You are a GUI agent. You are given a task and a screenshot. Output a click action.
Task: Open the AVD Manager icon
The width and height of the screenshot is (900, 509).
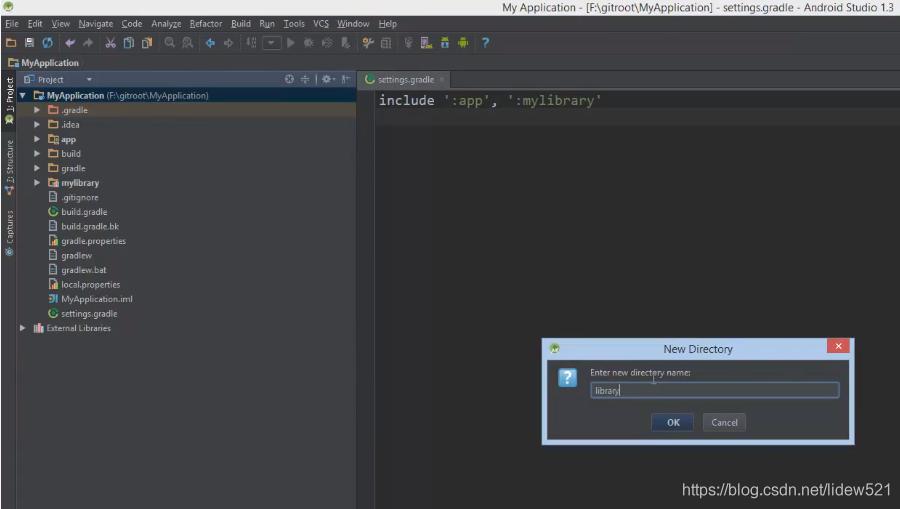click(426, 43)
